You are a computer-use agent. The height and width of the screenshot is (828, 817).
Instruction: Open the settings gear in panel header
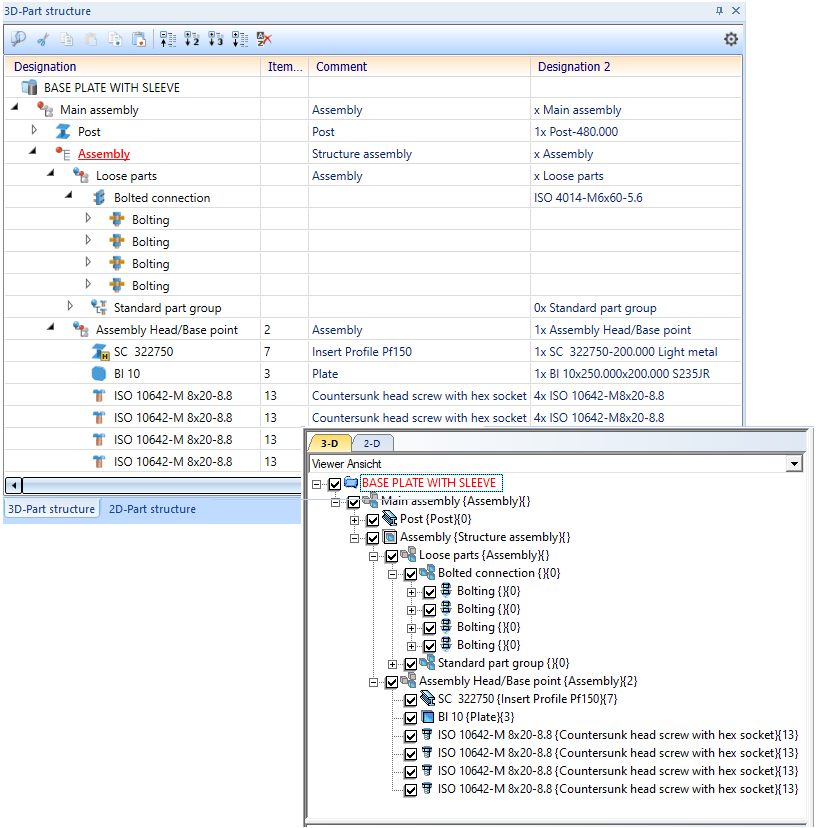731,39
